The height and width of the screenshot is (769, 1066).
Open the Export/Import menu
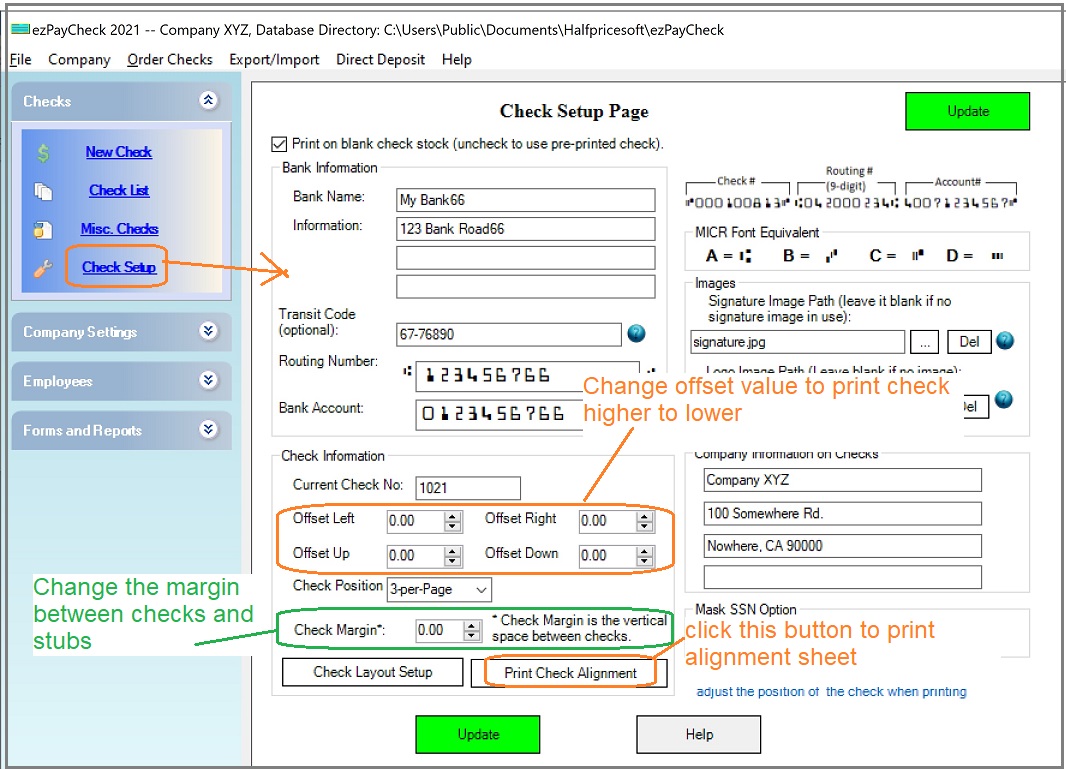coord(275,60)
